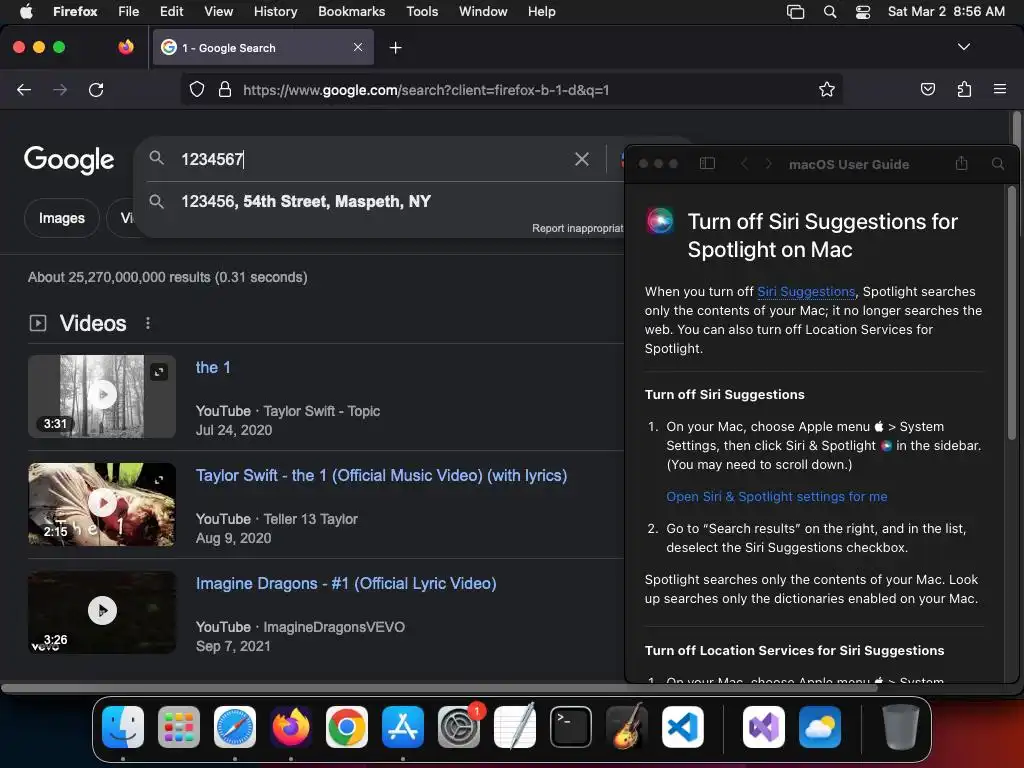Image resolution: width=1024 pixels, height=768 pixels.
Task: Open TextEdit from the Dock
Action: coord(515,727)
